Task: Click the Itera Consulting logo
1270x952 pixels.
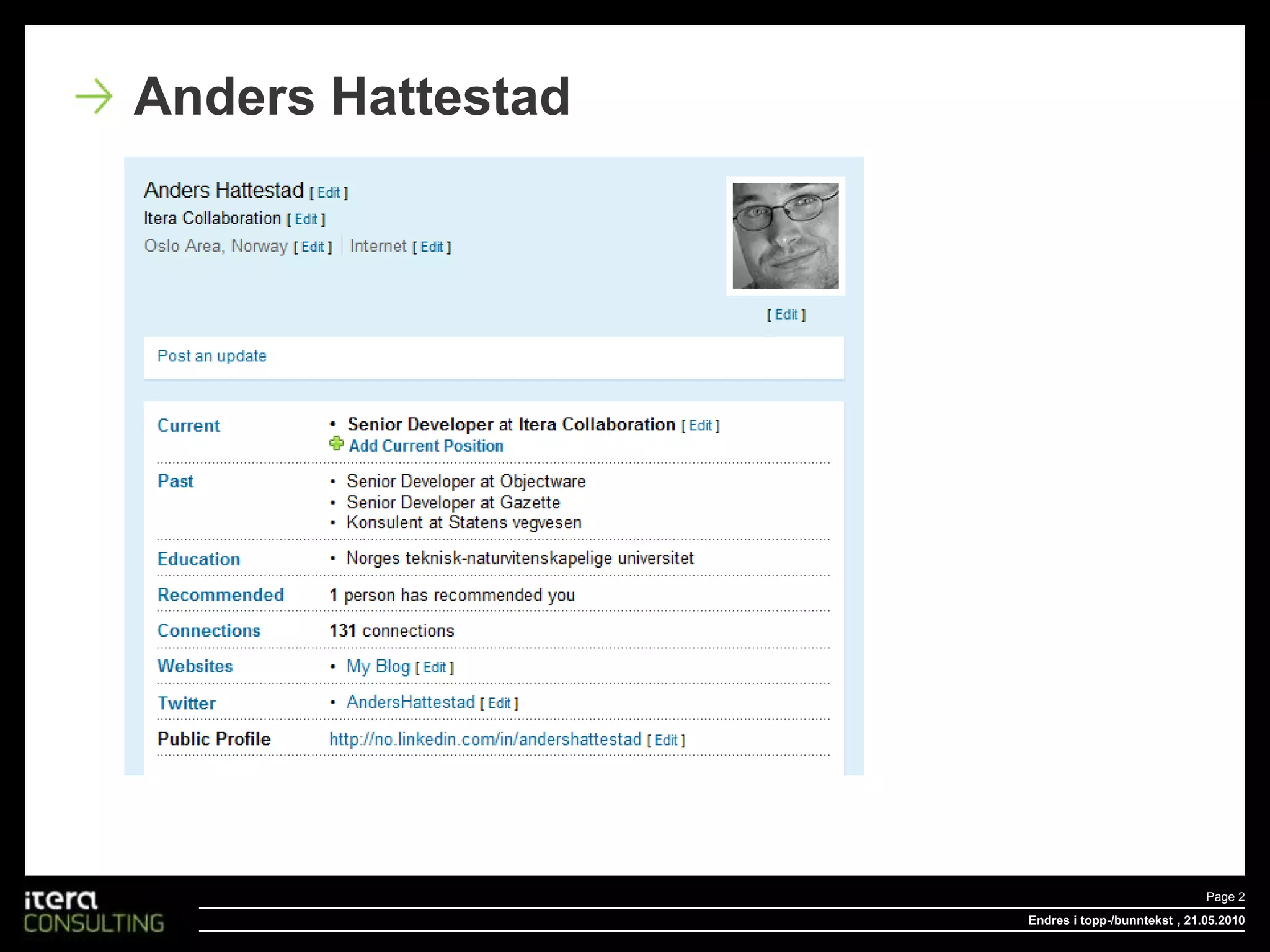Action: tap(94, 911)
